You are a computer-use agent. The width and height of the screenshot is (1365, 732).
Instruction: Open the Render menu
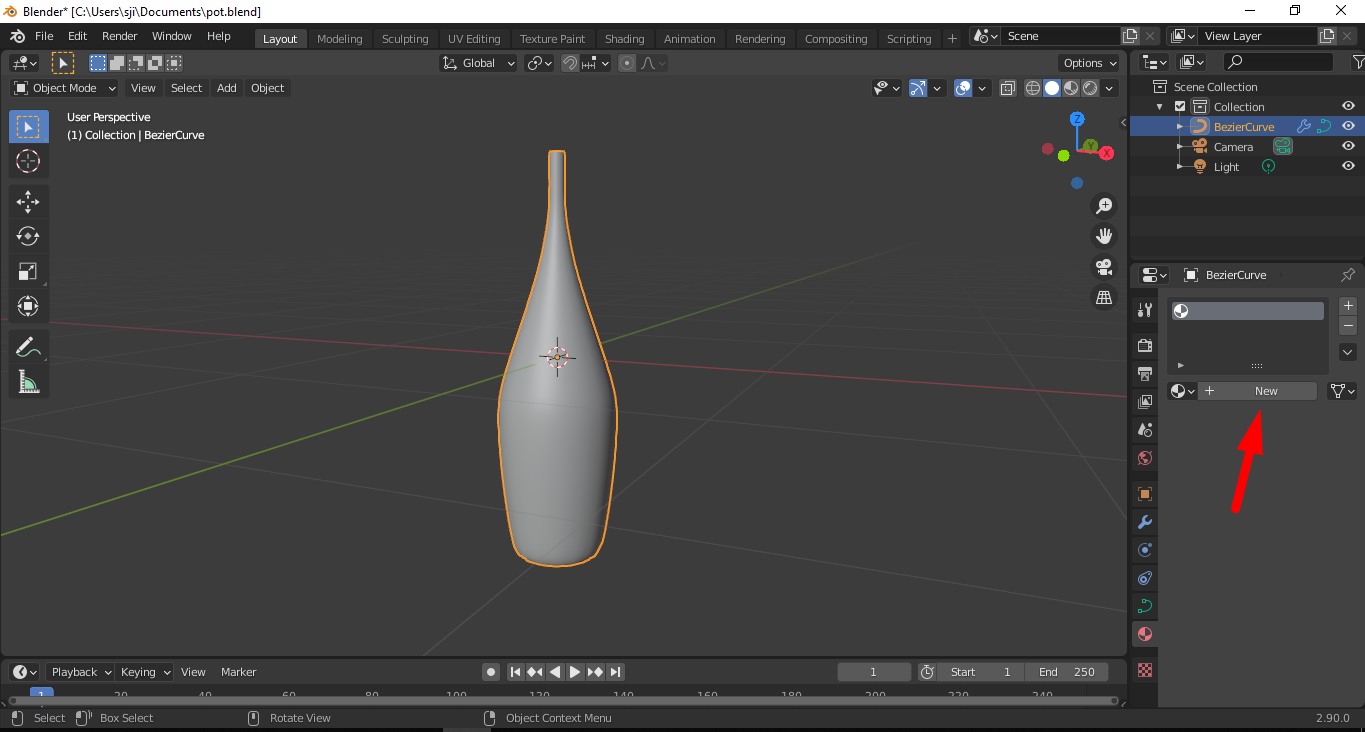coord(119,35)
